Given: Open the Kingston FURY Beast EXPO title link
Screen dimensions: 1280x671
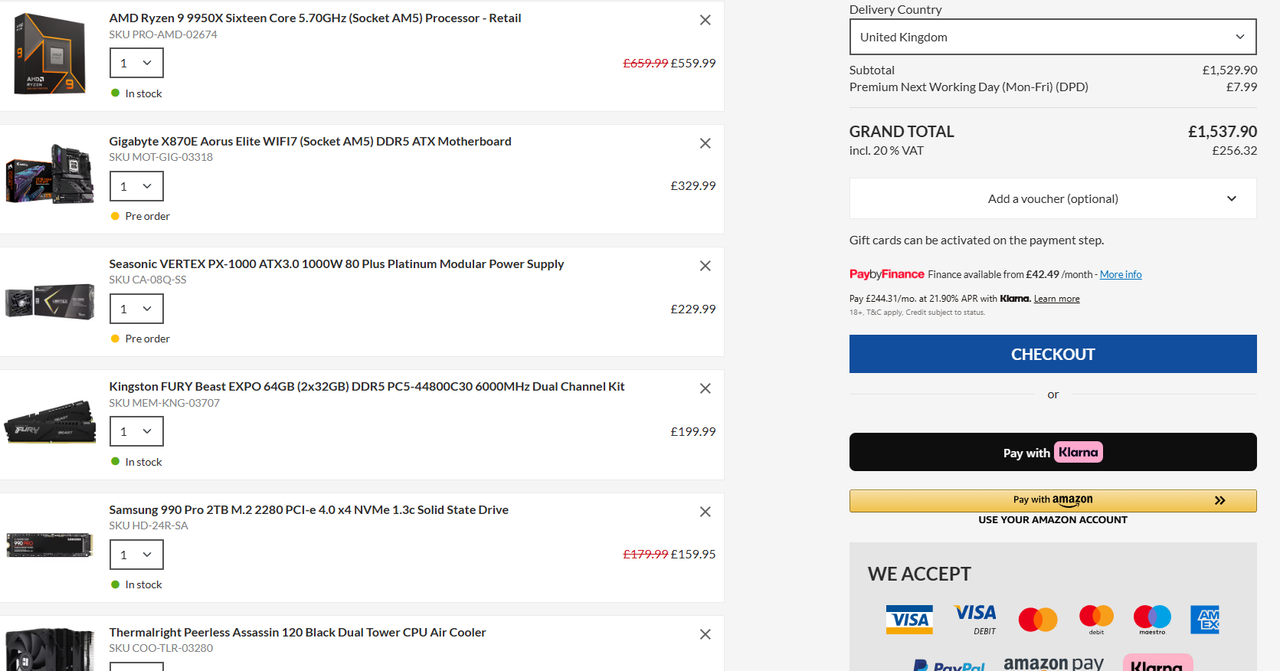Looking at the screenshot, I should coord(367,386).
